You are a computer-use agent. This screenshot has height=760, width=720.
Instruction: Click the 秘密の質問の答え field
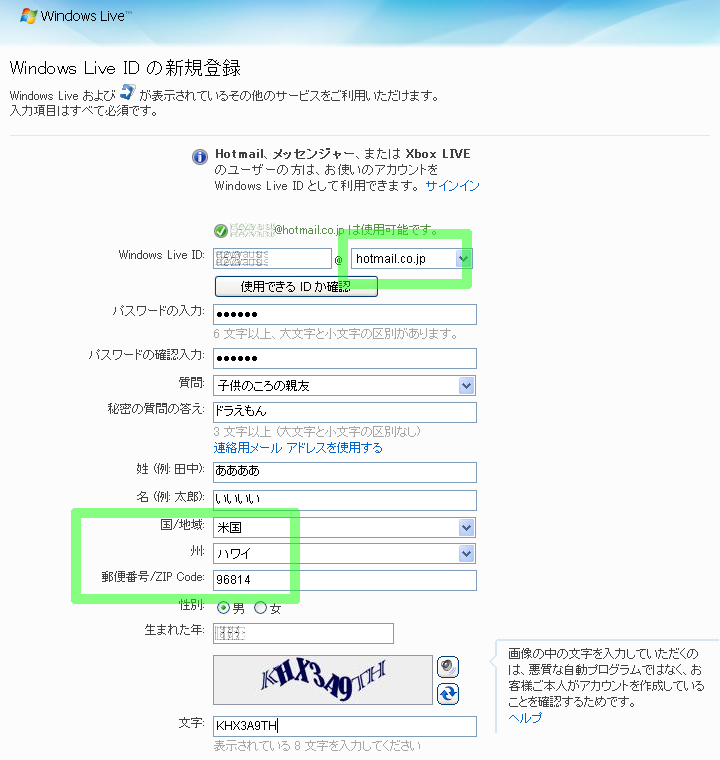click(345, 412)
